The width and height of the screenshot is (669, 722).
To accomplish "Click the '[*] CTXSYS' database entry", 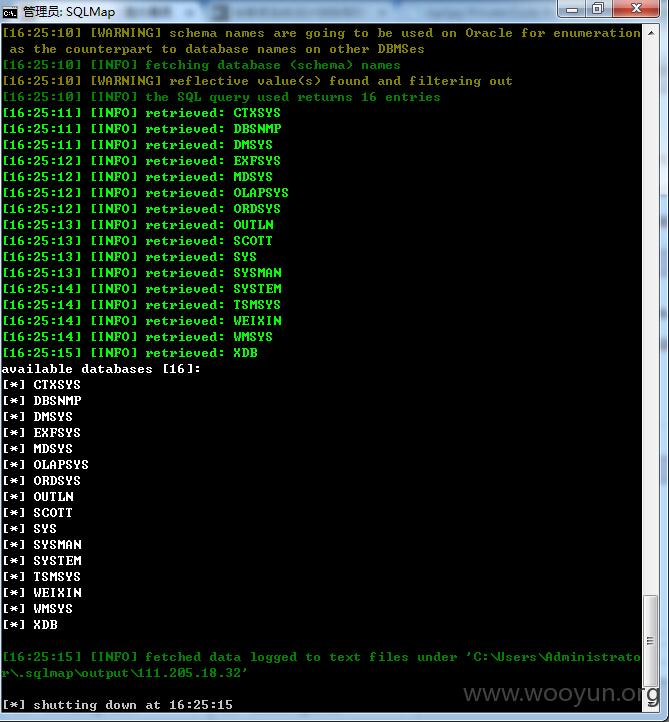I will [41, 385].
